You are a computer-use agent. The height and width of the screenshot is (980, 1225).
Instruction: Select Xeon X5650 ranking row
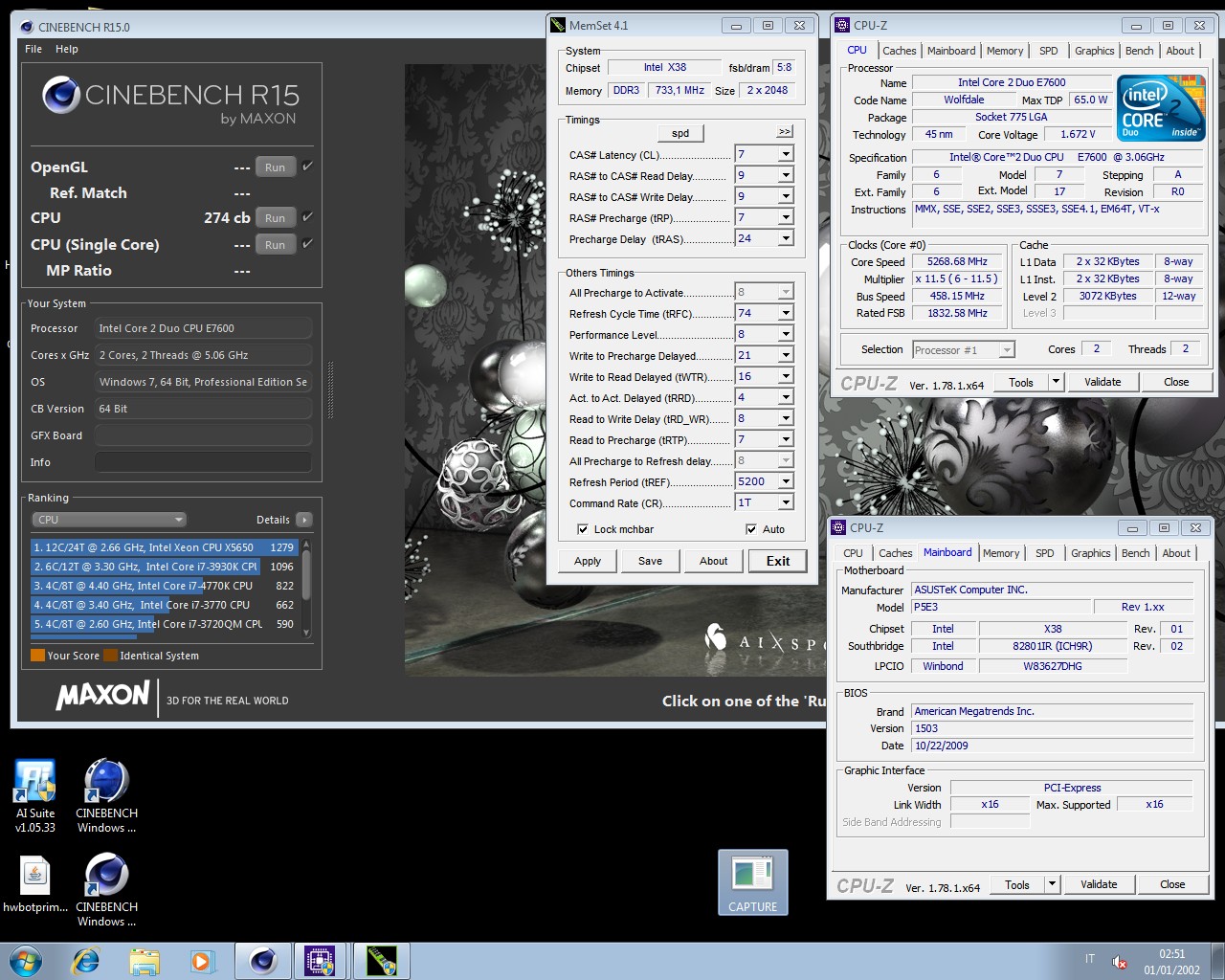click(165, 547)
